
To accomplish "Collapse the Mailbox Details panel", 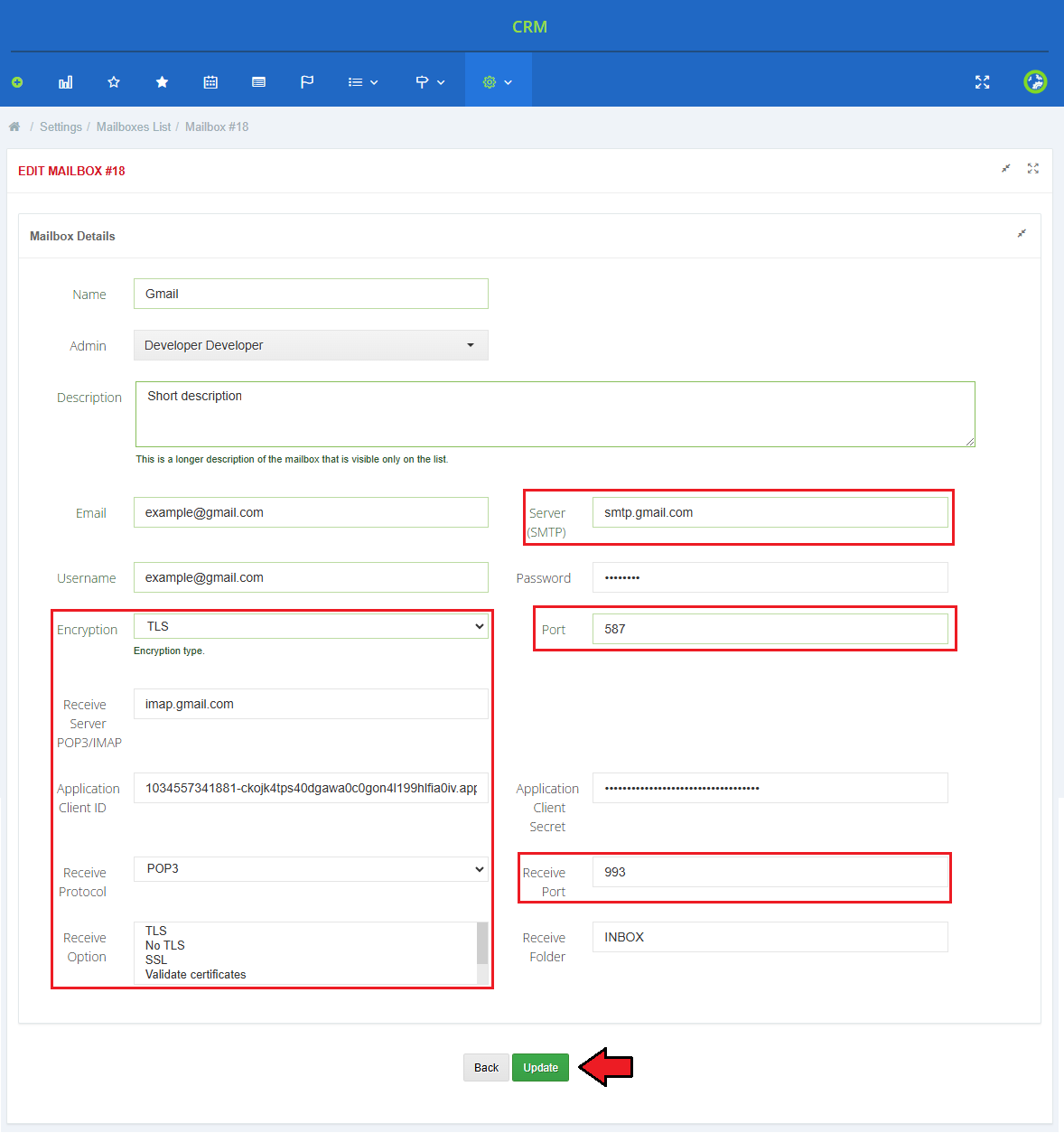I will [1022, 234].
